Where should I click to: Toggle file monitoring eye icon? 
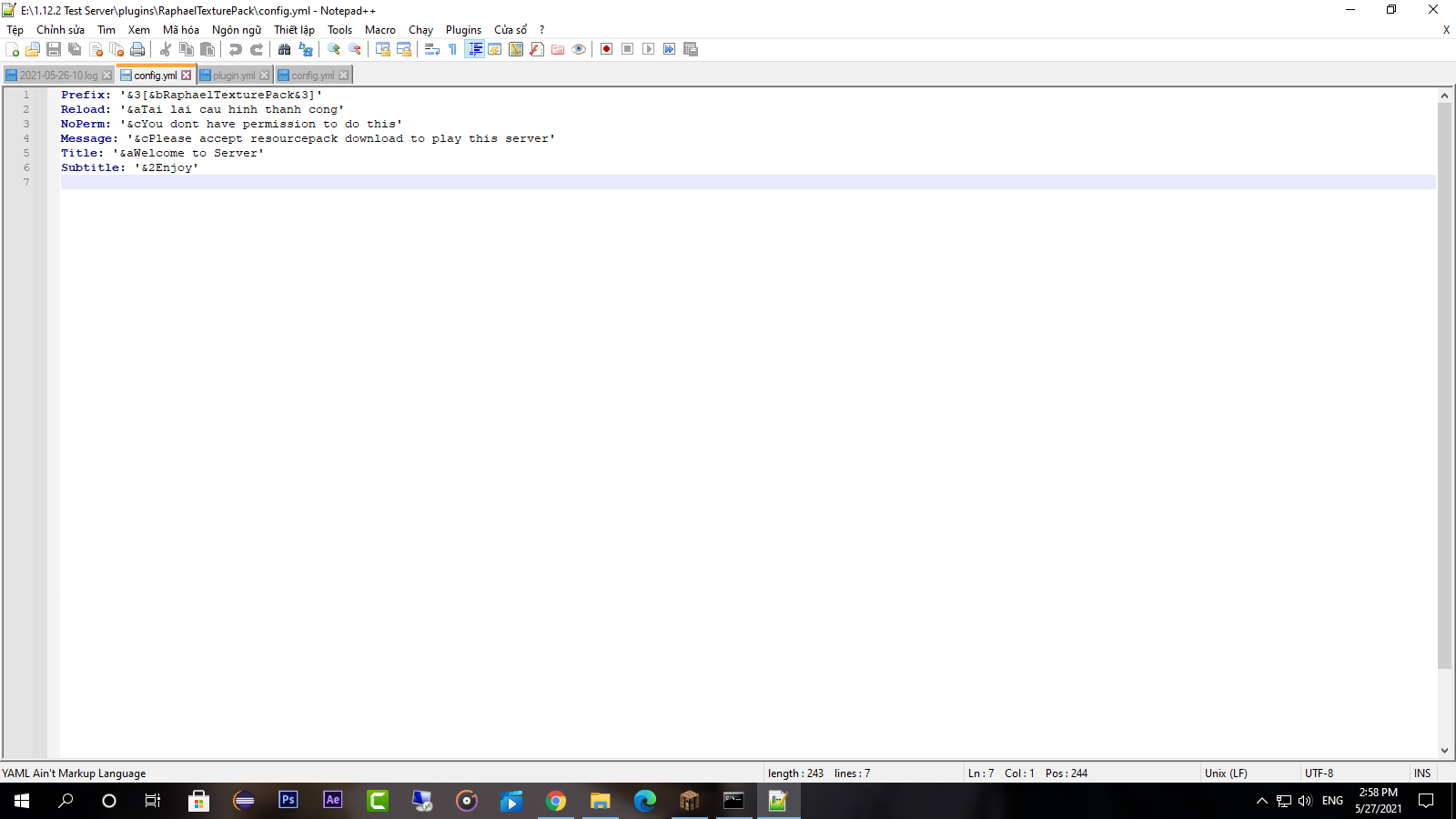(579, 49)
